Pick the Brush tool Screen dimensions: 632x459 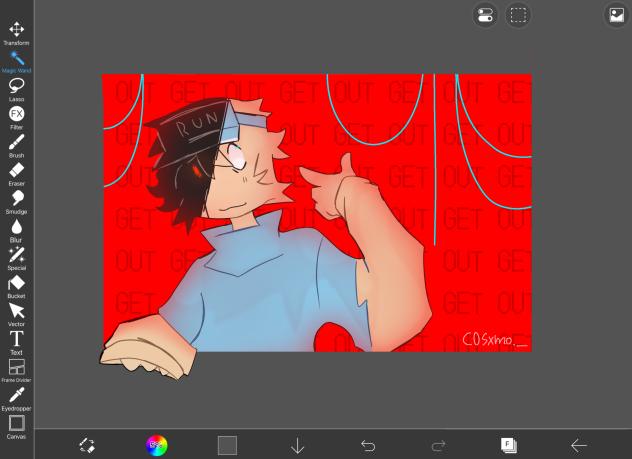(x=17, y=146)
